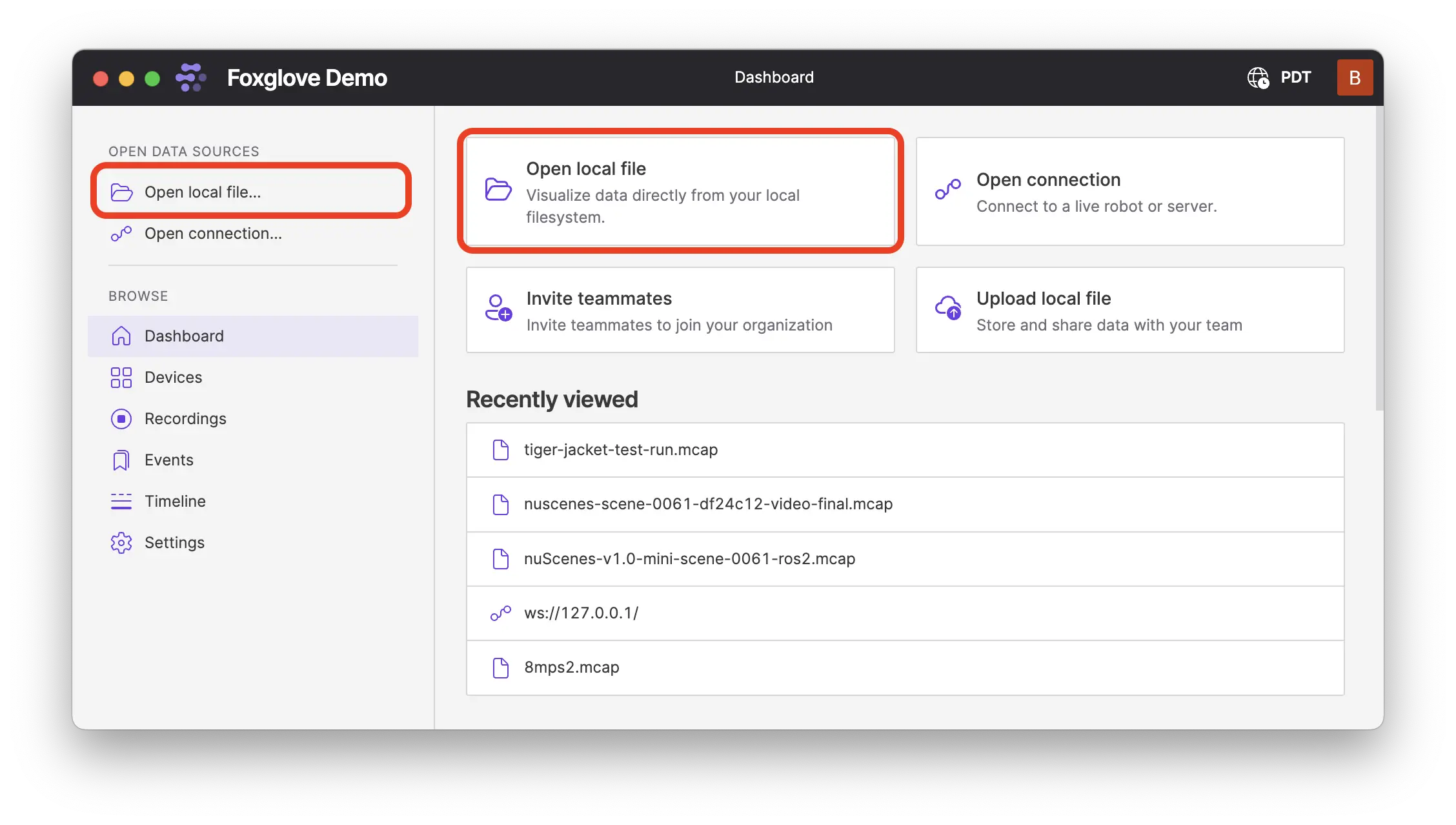Open recent file 8mps2.mcap
This screenshot has width=1456, height=825.
[905, 667]
